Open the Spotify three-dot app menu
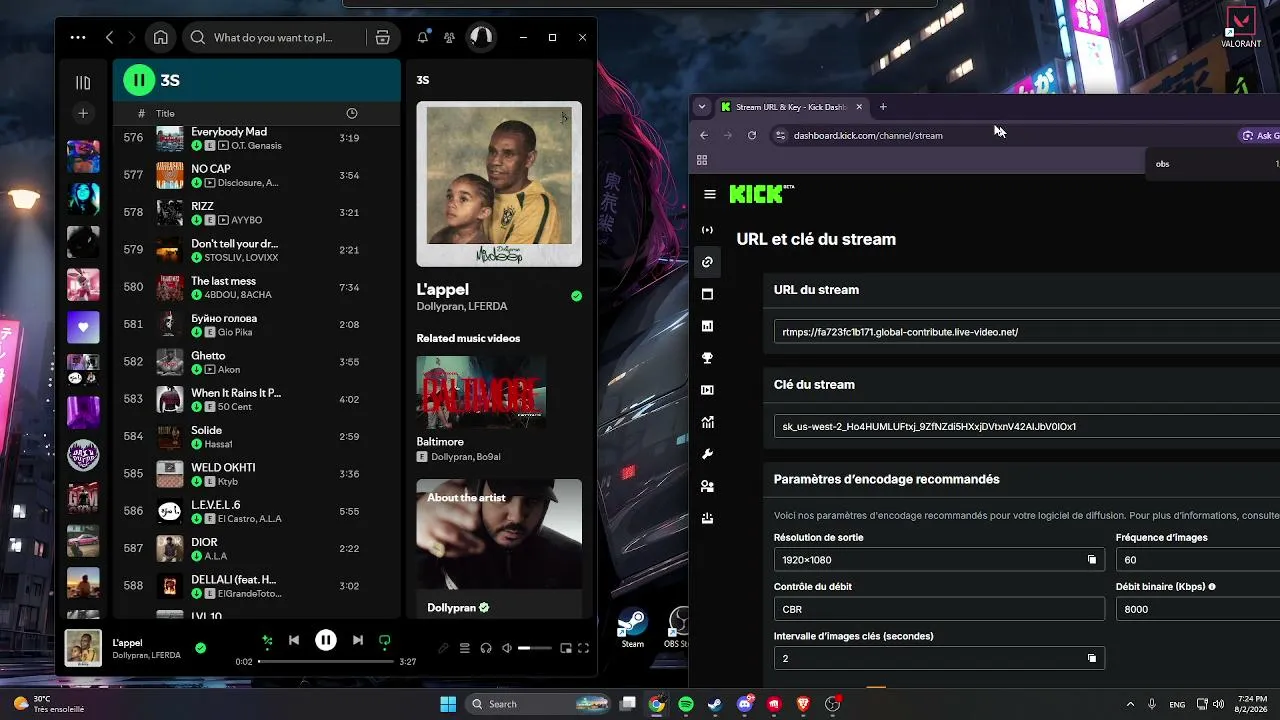1280x720 pixels. (x=78, y=38)
